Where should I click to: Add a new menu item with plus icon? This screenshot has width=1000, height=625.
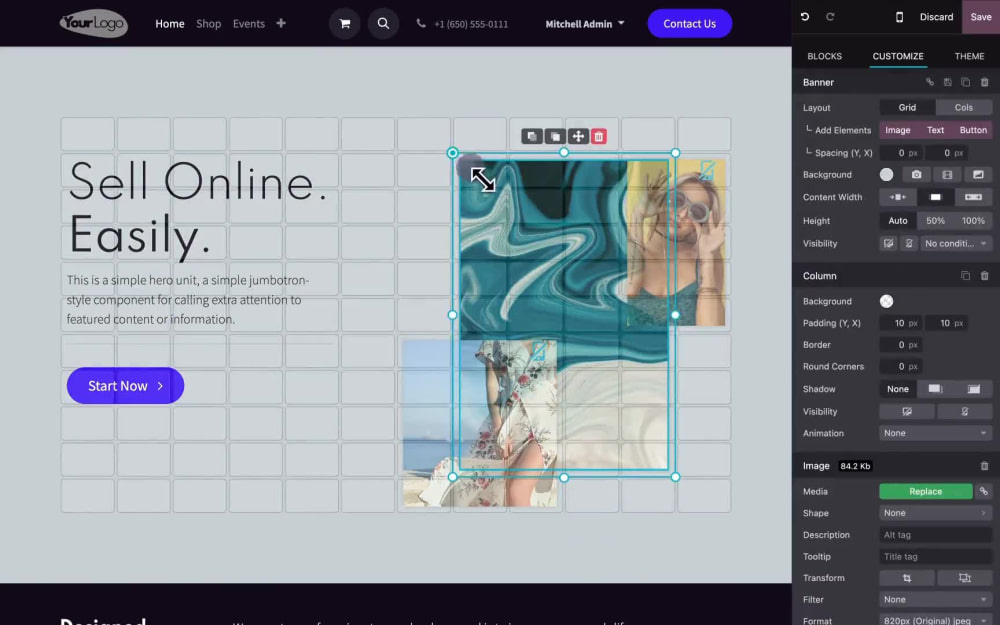pos(281,24)
